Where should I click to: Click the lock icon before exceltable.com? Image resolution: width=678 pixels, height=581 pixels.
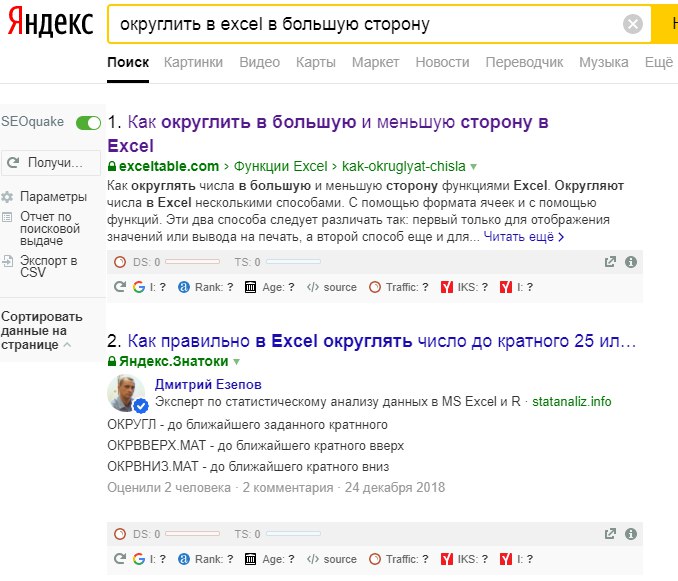[112, 166]
